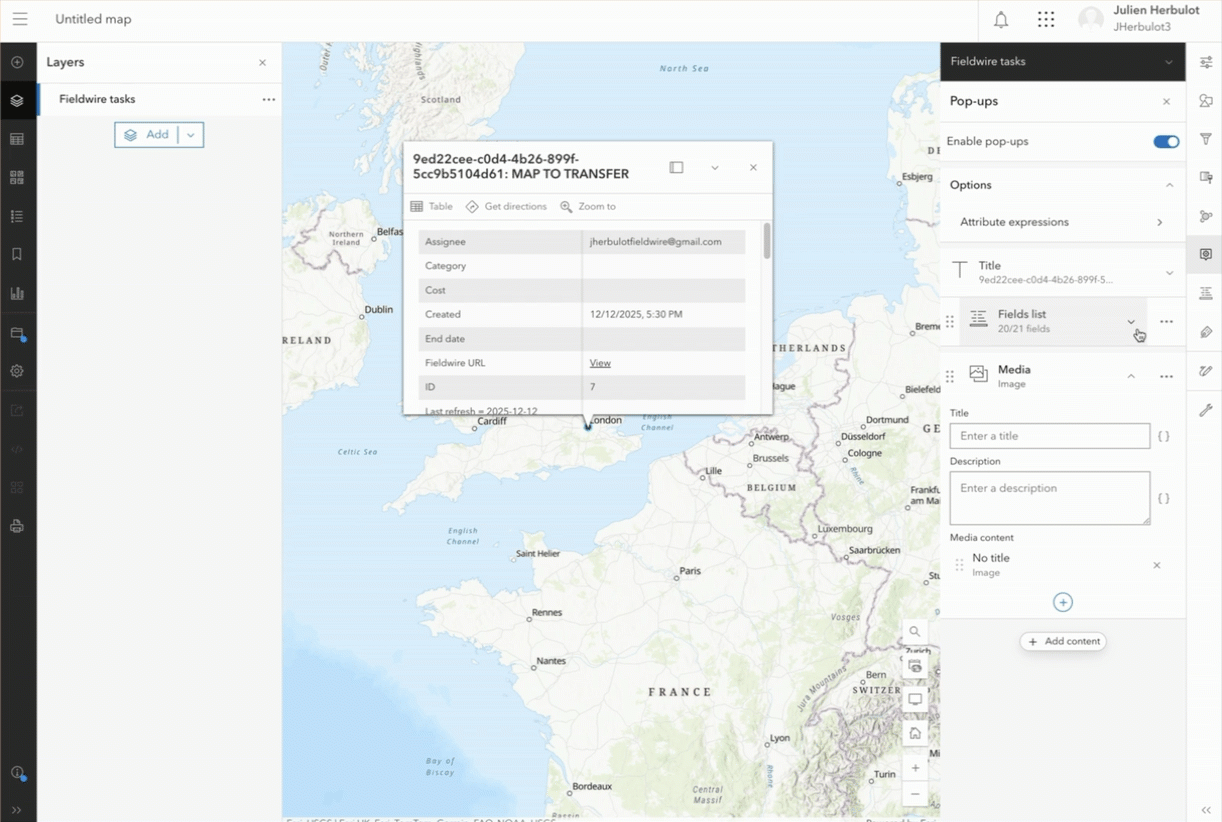The height and width of the screenshot is (822, 1222).
Task: Expand the Fields list section chevron
Action: (x=1131, y=322)
